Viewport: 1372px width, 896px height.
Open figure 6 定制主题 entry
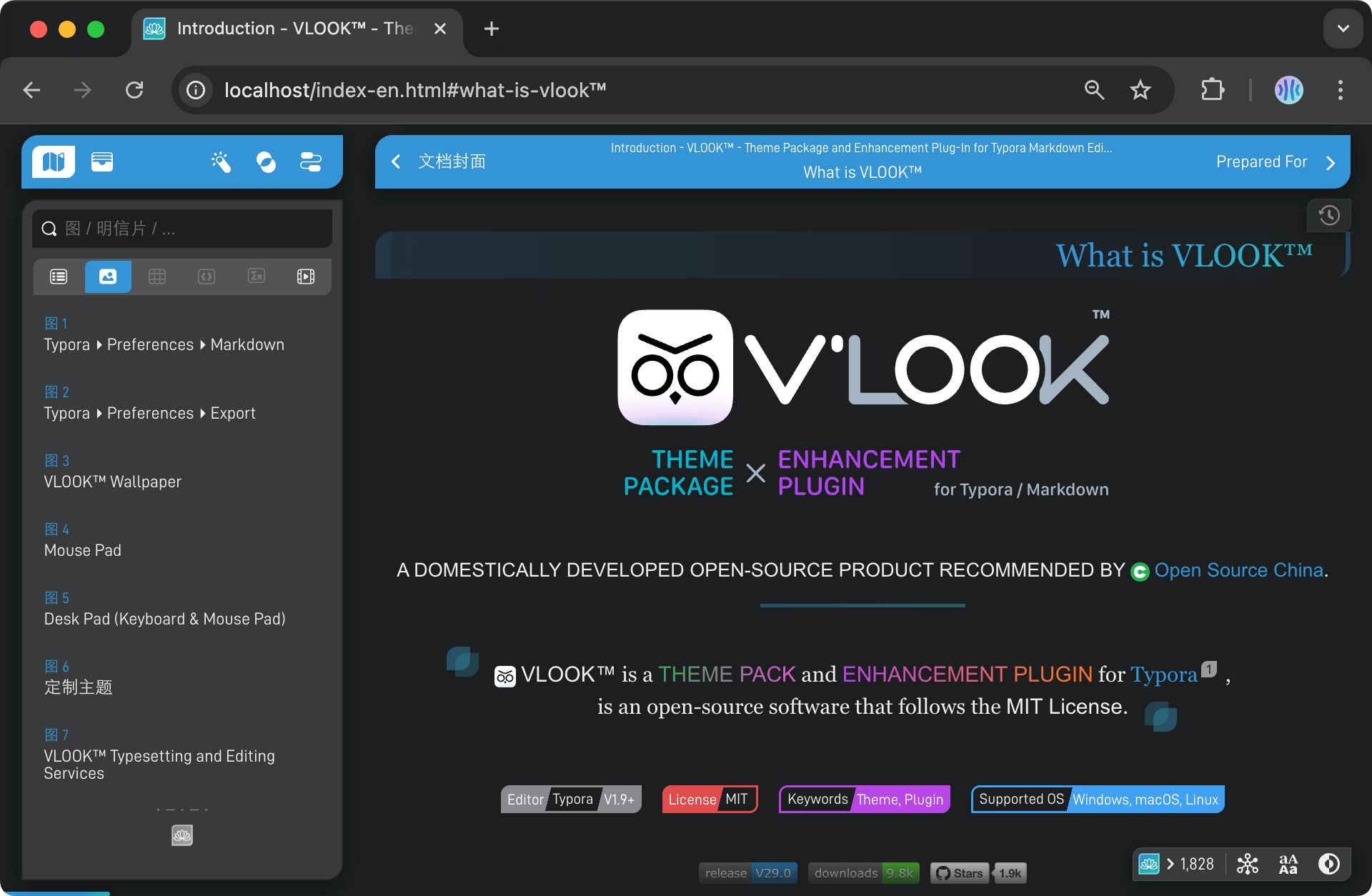pyautogui.click(x=79, y=677)
